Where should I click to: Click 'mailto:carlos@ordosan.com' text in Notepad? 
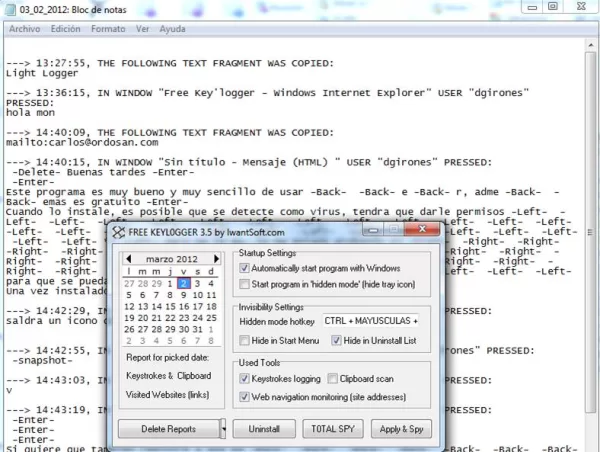82,142
